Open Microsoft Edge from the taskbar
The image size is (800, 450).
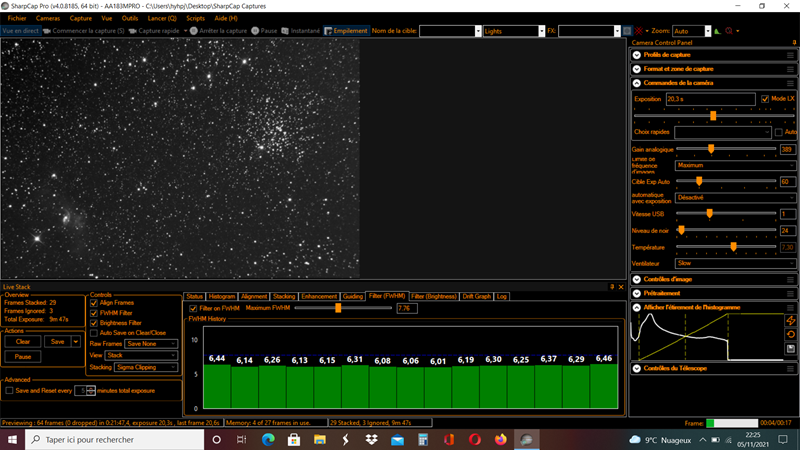coord(268,439)
